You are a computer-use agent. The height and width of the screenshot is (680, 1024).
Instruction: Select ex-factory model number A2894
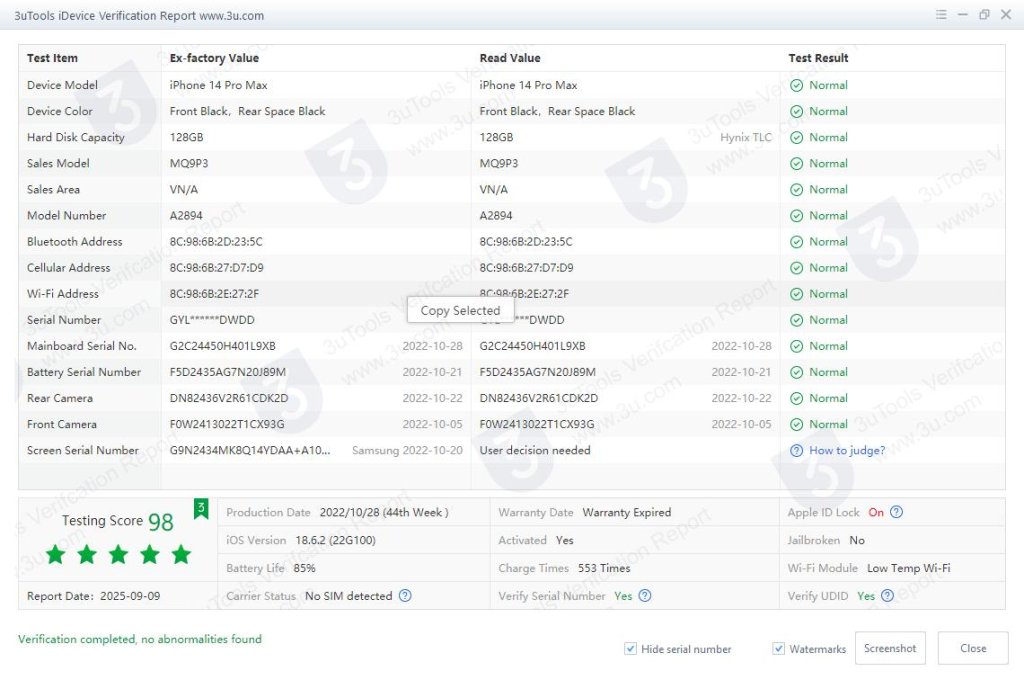(186, 216)
